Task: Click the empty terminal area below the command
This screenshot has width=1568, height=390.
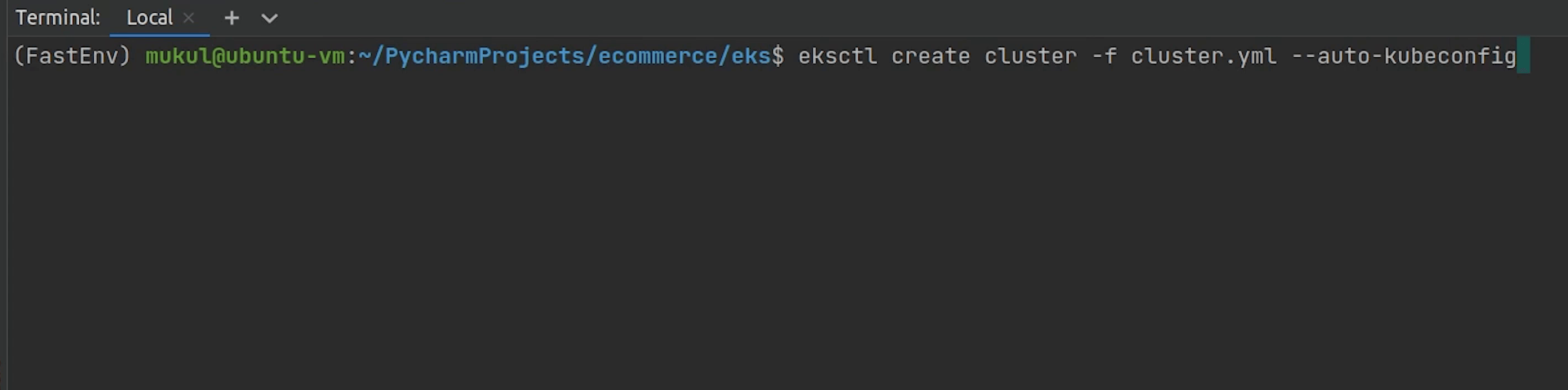Action: click(784, 232)
